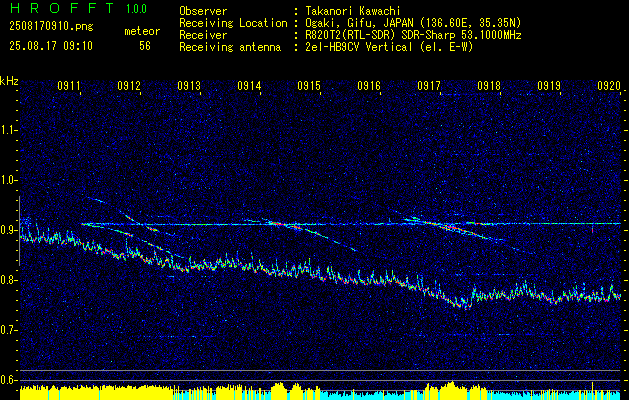Click the kHz axis unit label

pyautogui.click(x=9, y=81)
